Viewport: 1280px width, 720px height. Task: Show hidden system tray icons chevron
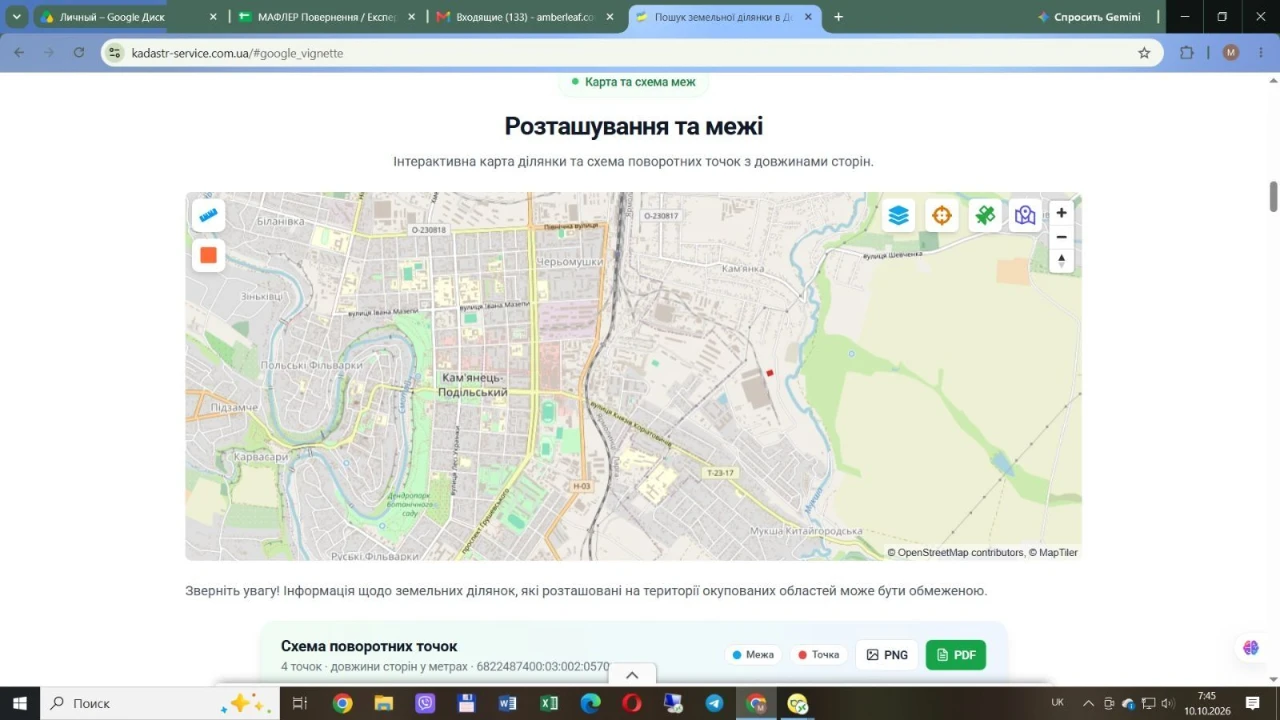click(x=1088, y=703)
